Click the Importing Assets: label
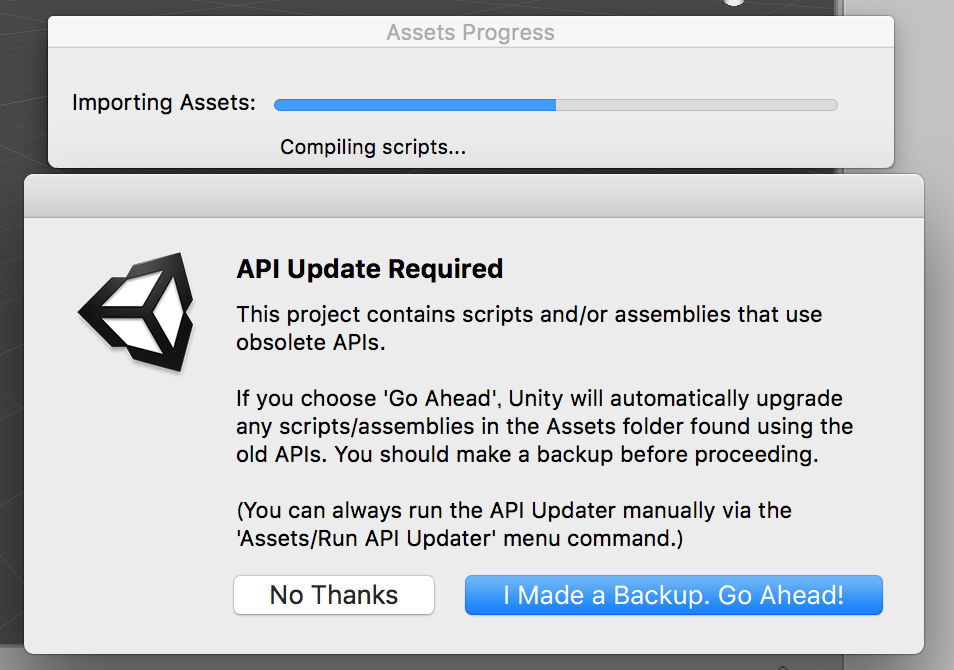 pyautogui.click(x=164, y=102)
